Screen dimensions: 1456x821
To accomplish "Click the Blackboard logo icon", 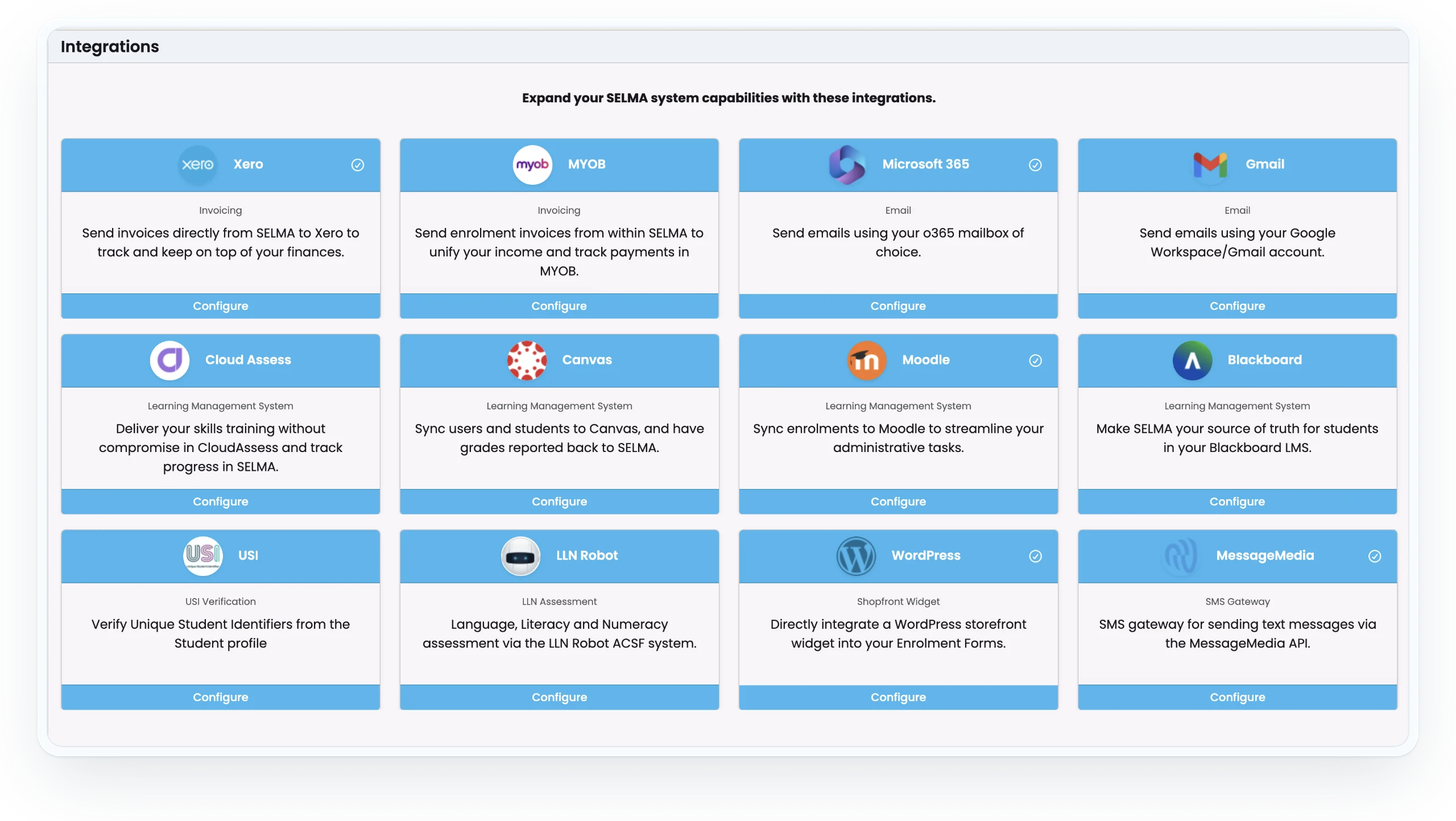I will (1192, 360).
